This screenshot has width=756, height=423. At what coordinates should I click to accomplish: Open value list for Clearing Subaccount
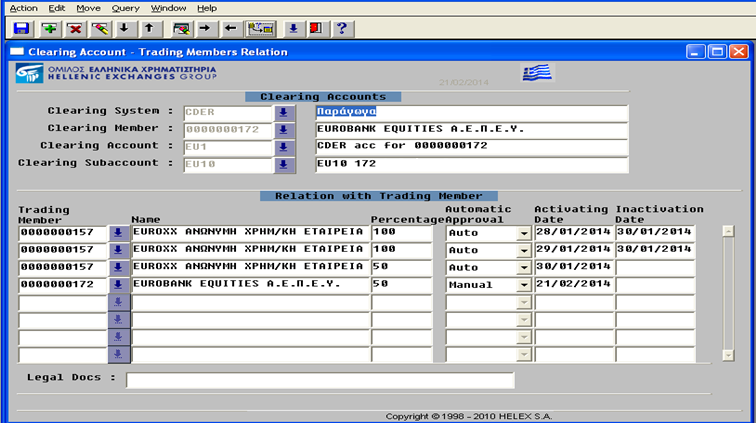pos(284,165)
